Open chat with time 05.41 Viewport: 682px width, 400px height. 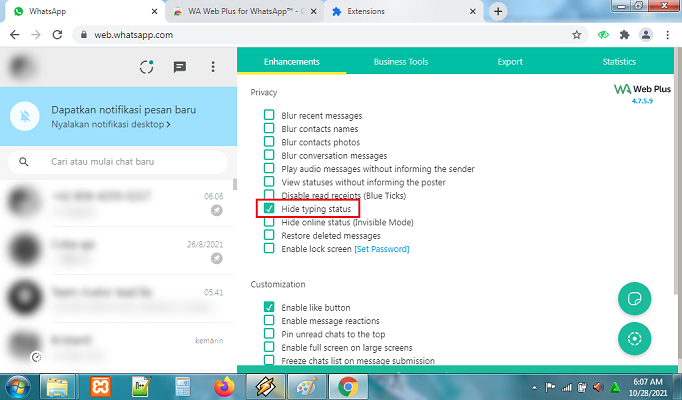coord(118,299)
